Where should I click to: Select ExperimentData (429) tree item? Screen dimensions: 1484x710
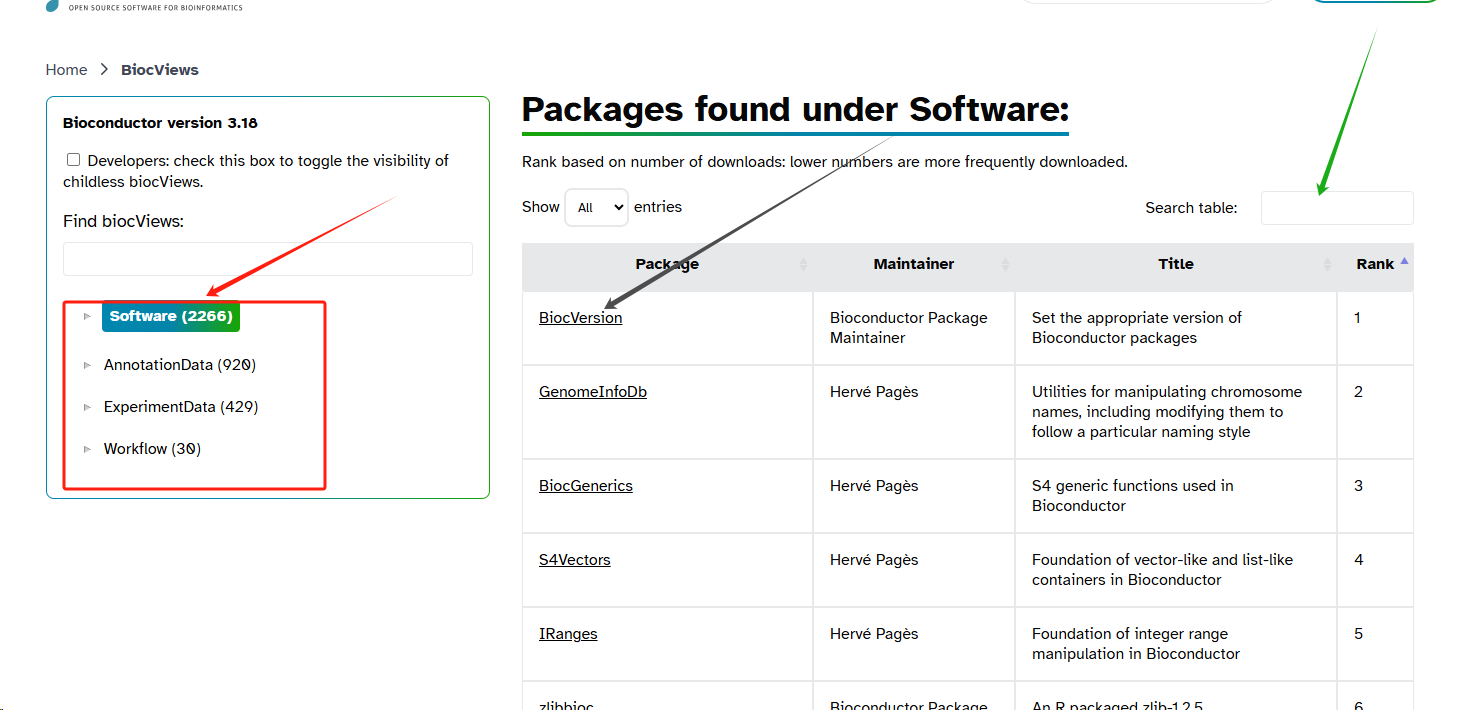click(x=181, y=407)
